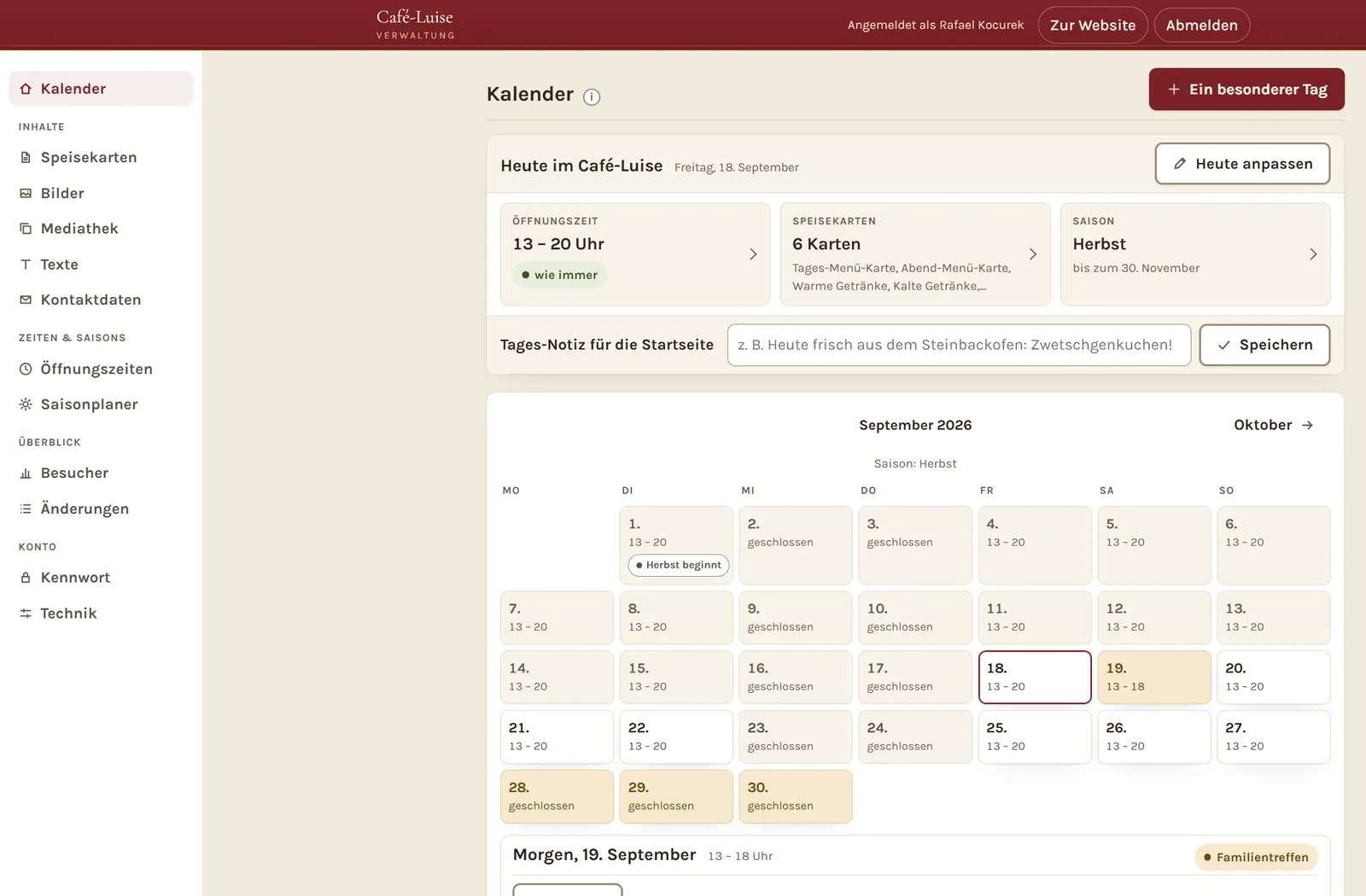Click the Änderungen list icon
The width and height of the screenshot is (1366, 896).
(26, 509)
